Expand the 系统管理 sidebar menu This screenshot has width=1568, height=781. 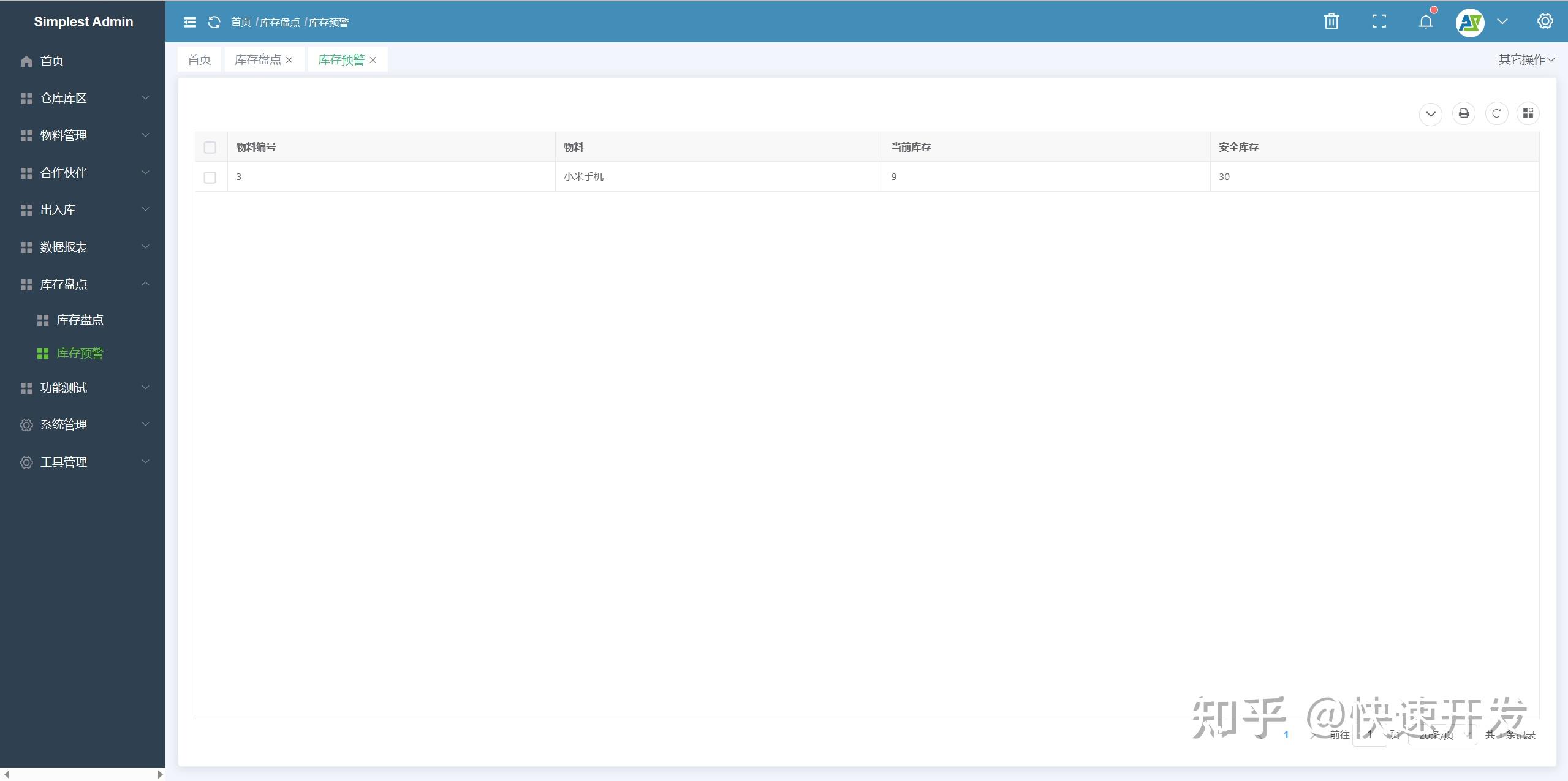tap(83, 424)
